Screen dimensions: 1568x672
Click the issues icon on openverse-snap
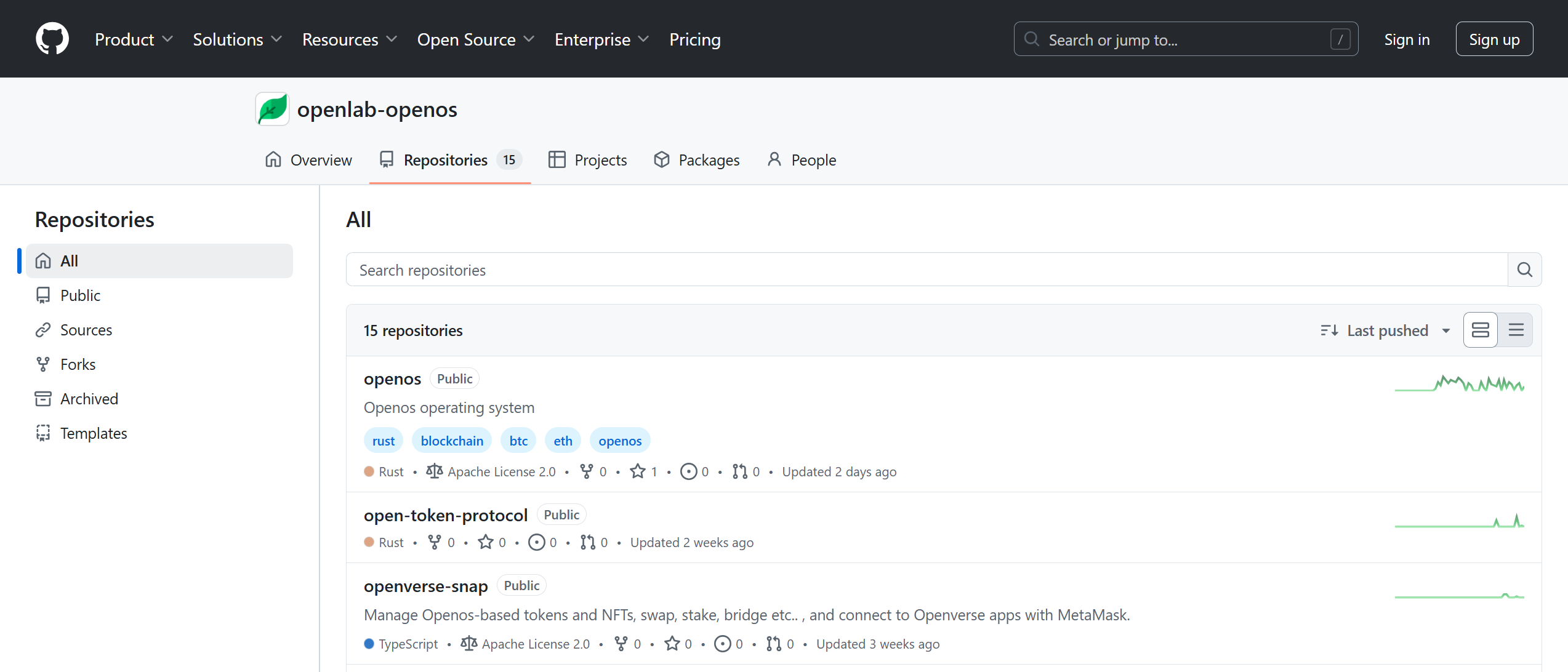click(x=723, y=644)
